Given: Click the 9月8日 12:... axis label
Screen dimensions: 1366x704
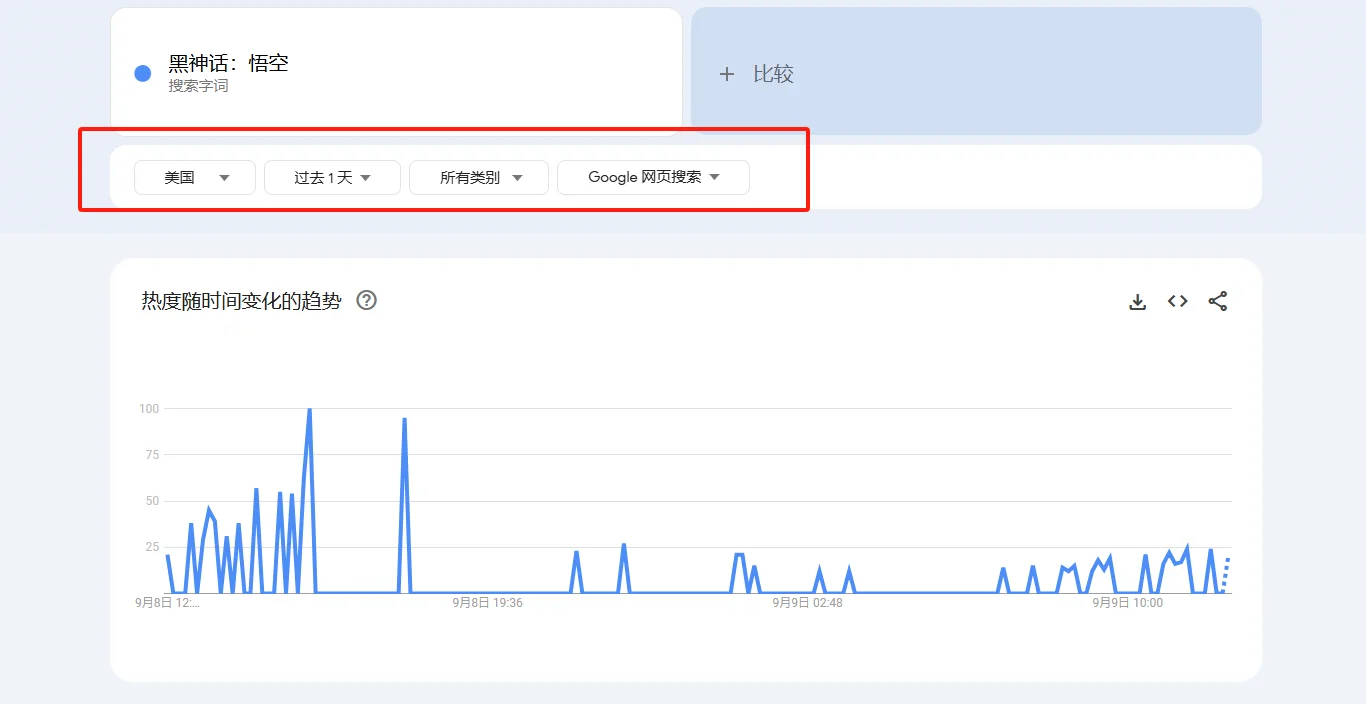Looking at the screenshot, I should pos(167,603).
